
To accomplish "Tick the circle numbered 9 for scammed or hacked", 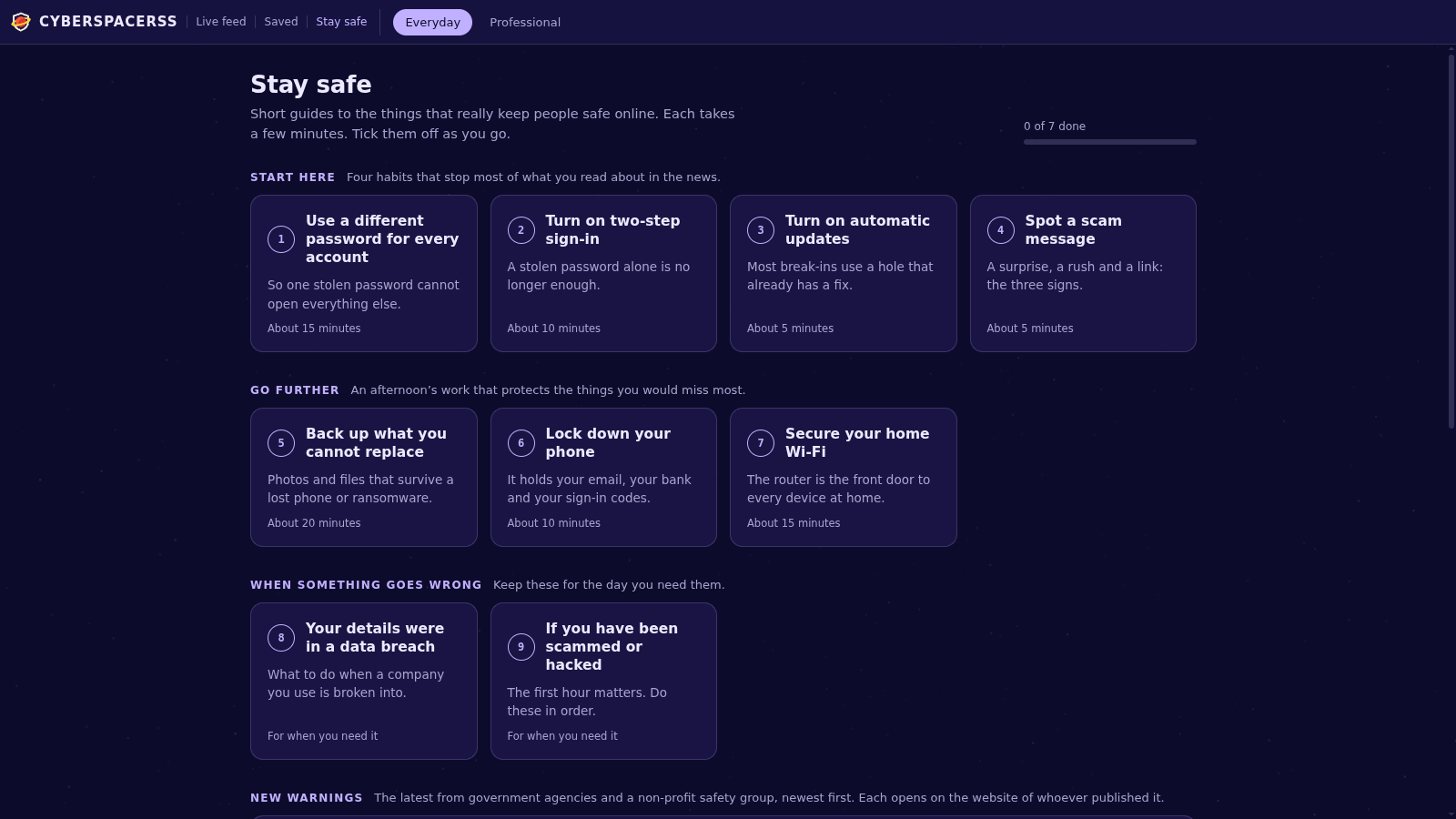I will pos(521,647).
